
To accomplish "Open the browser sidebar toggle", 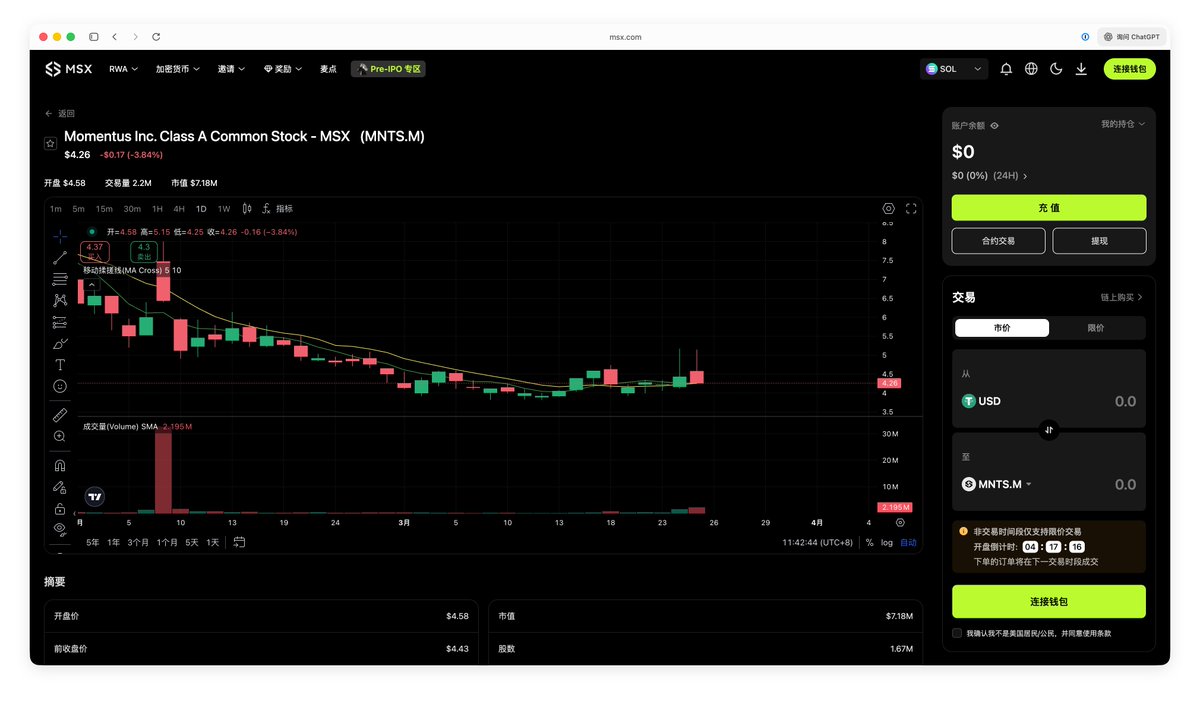I will 93,37.
